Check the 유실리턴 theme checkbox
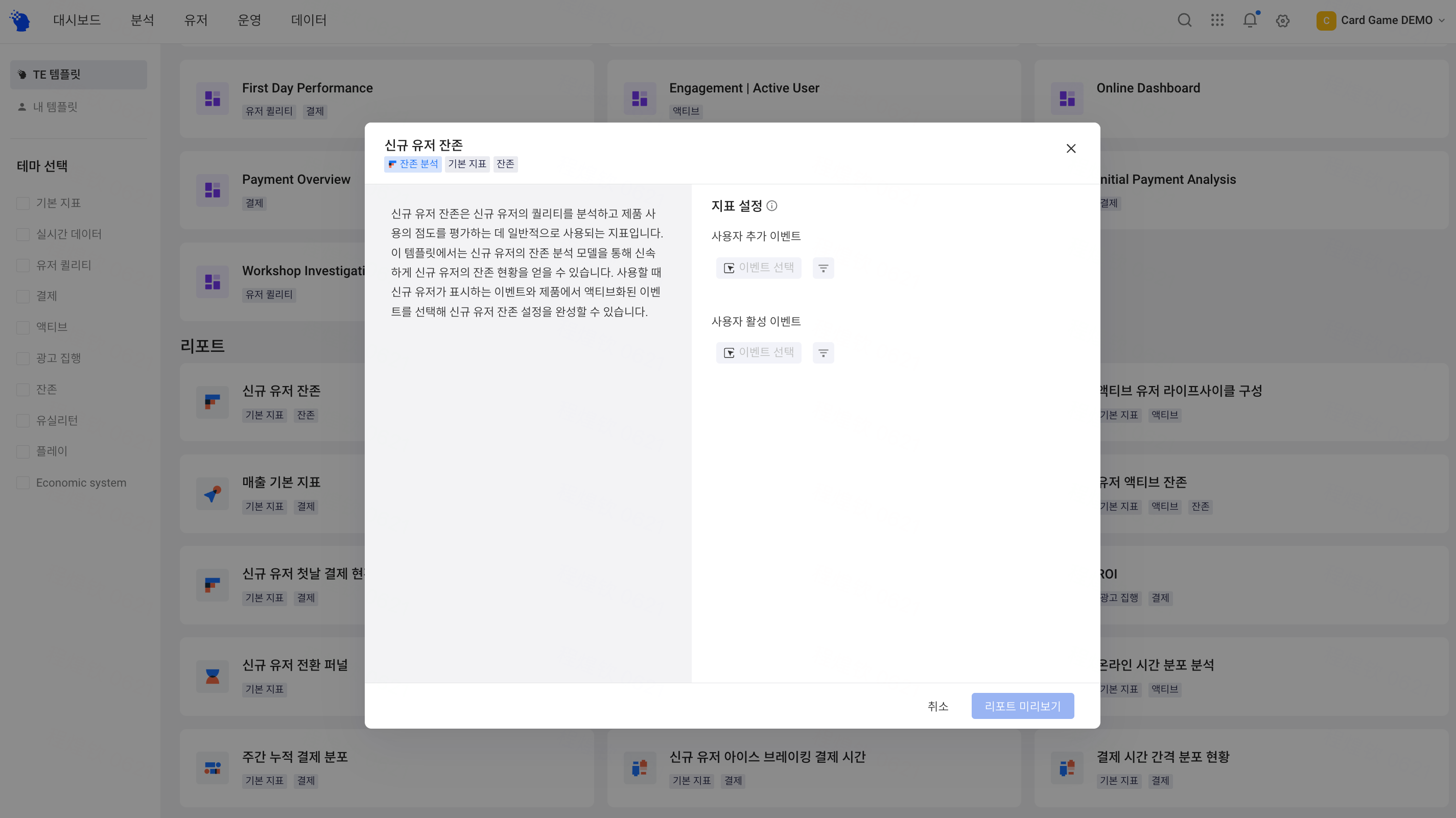The height and width of the screenshot is (818, 1456). point(23,420)
